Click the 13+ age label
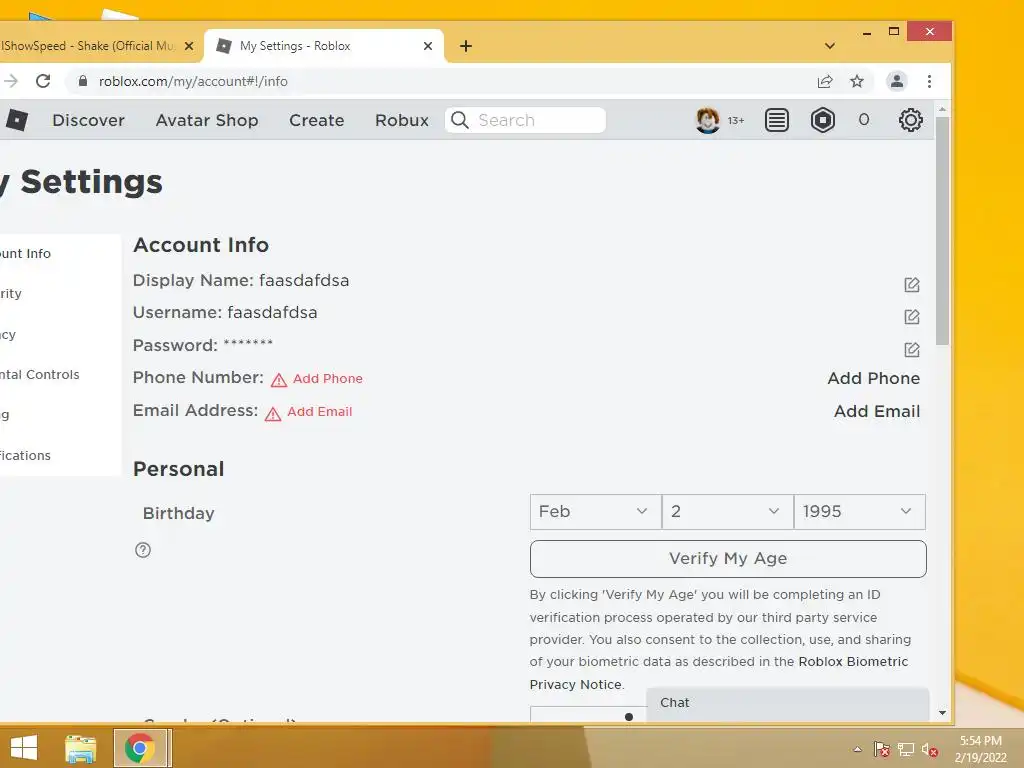1024x768 pixels. pos(735,121)
